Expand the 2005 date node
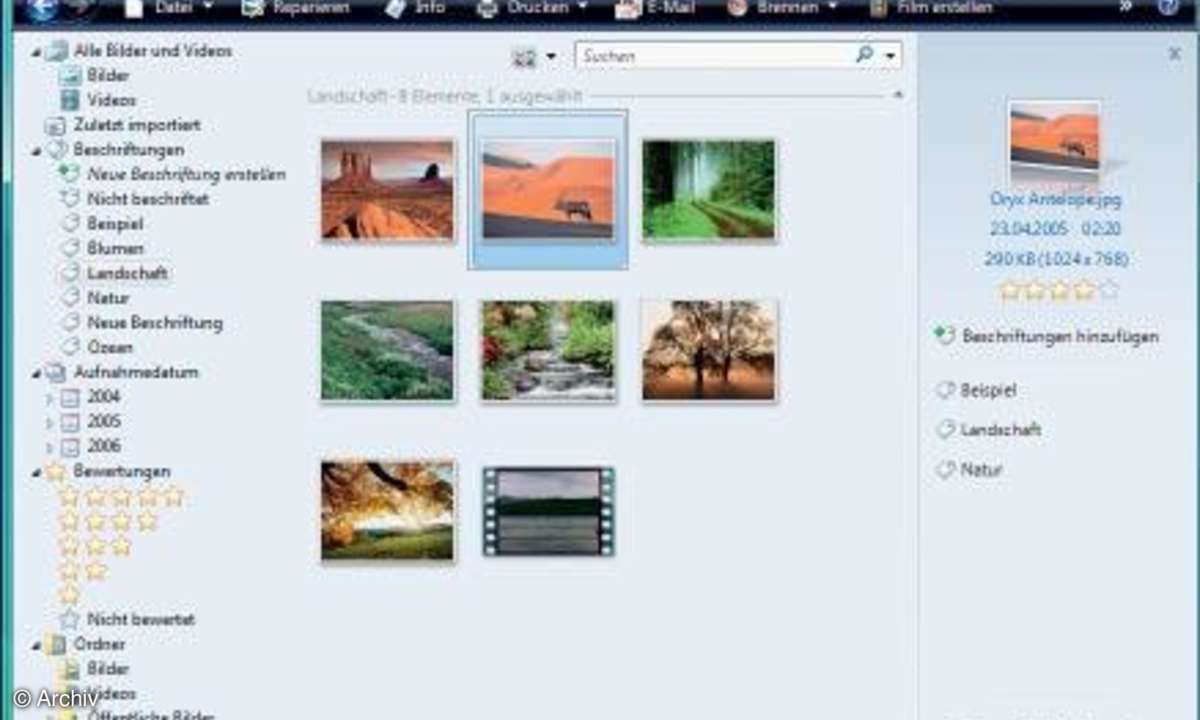 [x=50, y=422]
